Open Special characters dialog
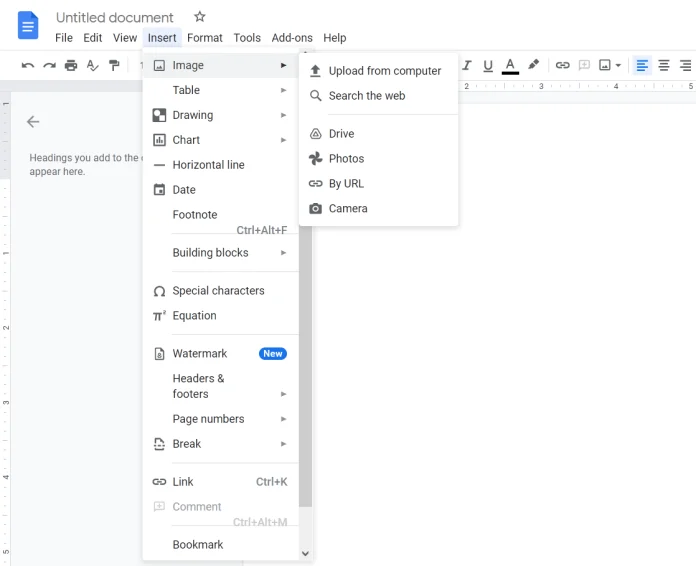This screenshot has height=566, width=696. pos(220,291)
